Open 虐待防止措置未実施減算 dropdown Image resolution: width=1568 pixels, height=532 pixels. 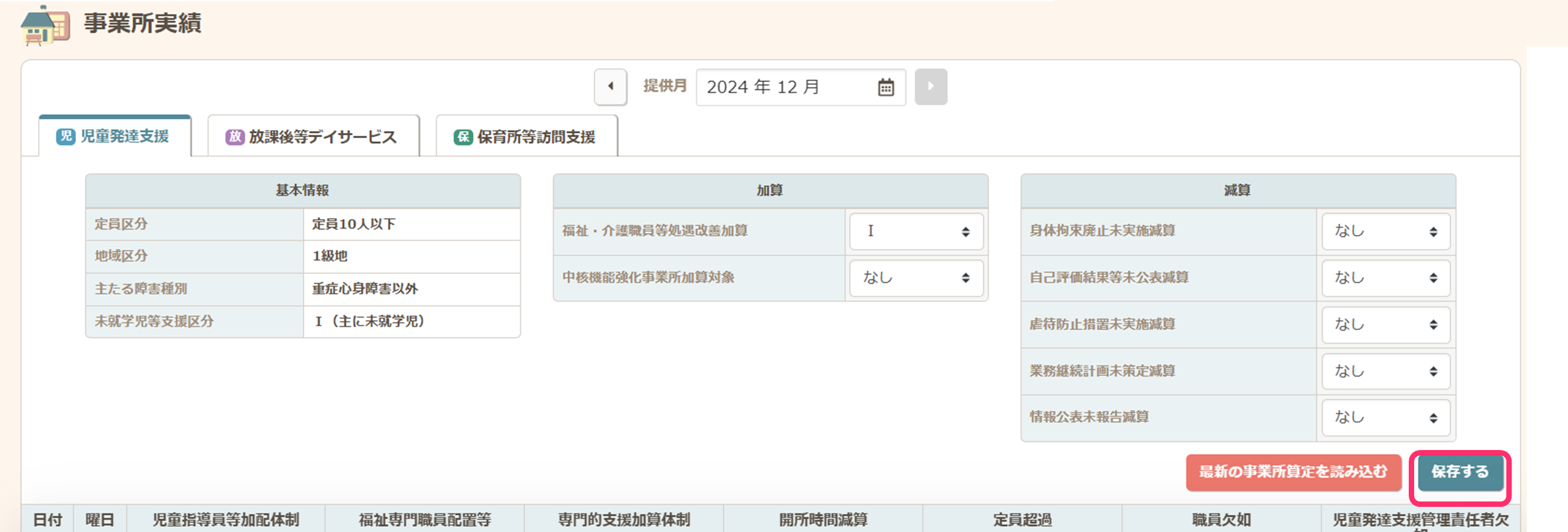coord(1385,325)
